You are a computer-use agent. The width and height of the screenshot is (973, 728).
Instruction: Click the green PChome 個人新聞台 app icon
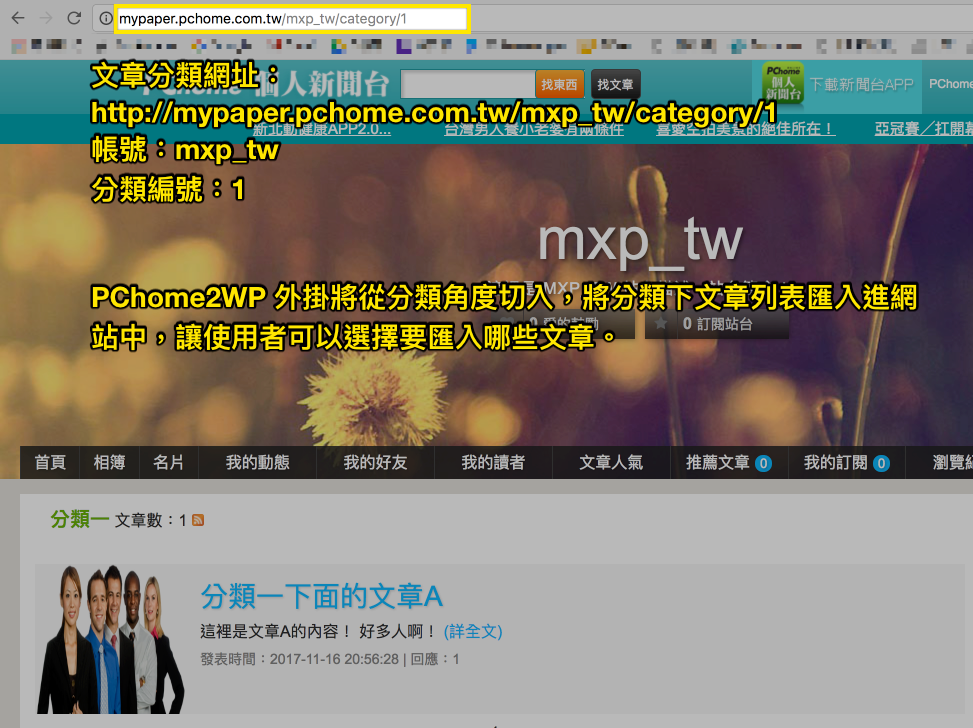point(782,82)
